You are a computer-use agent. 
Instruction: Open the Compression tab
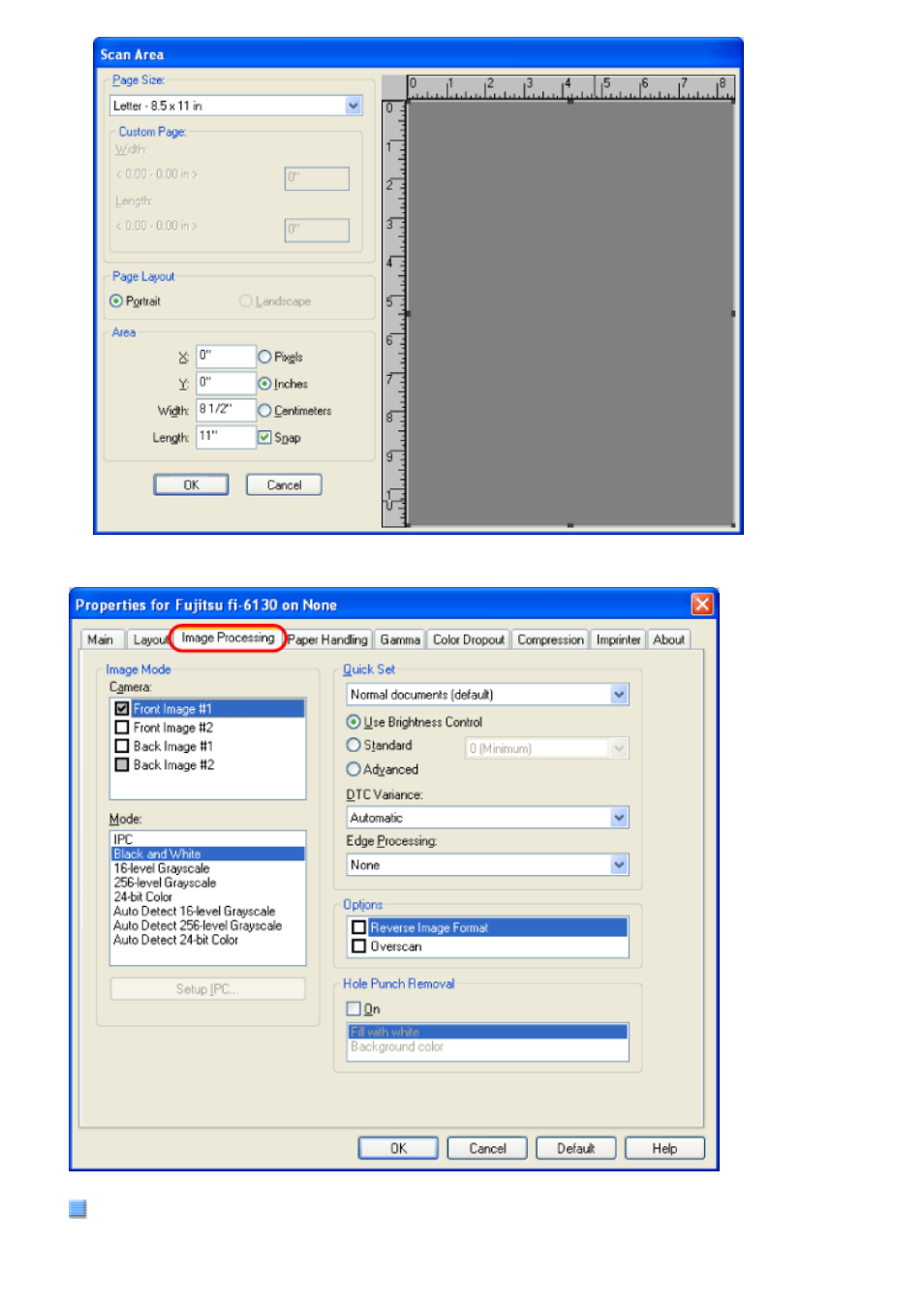(550, 639)
